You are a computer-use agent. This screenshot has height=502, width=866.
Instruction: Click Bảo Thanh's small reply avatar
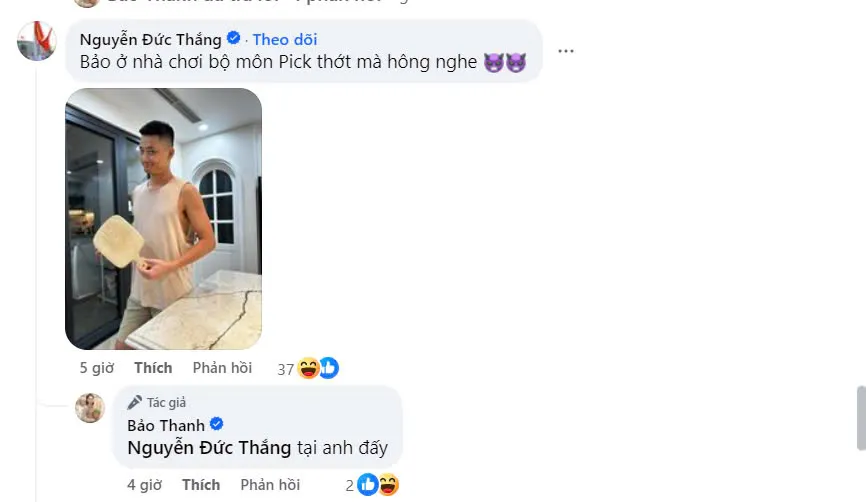[90, 407]
